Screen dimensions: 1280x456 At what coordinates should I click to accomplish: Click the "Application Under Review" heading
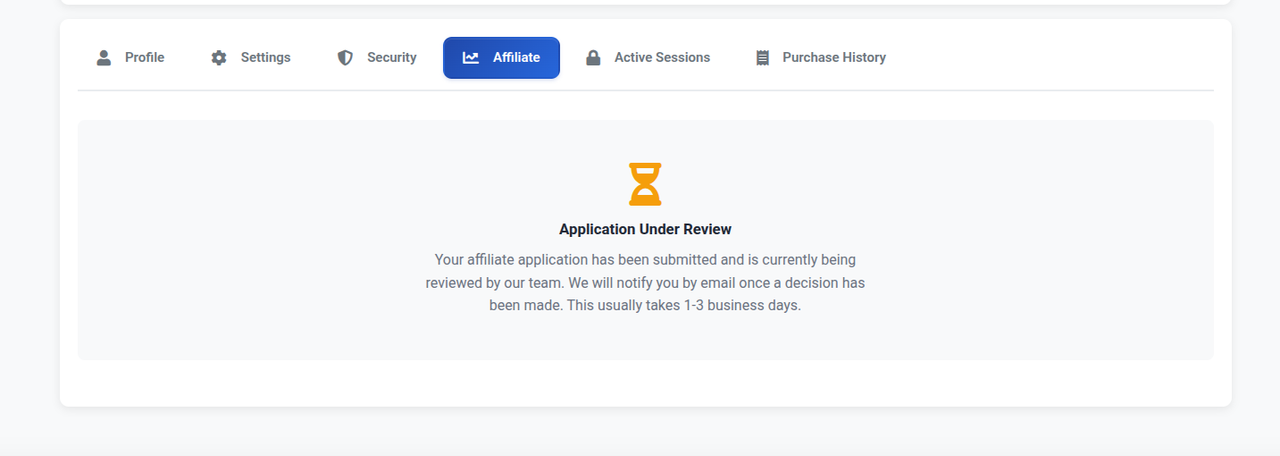coord(645,229)
